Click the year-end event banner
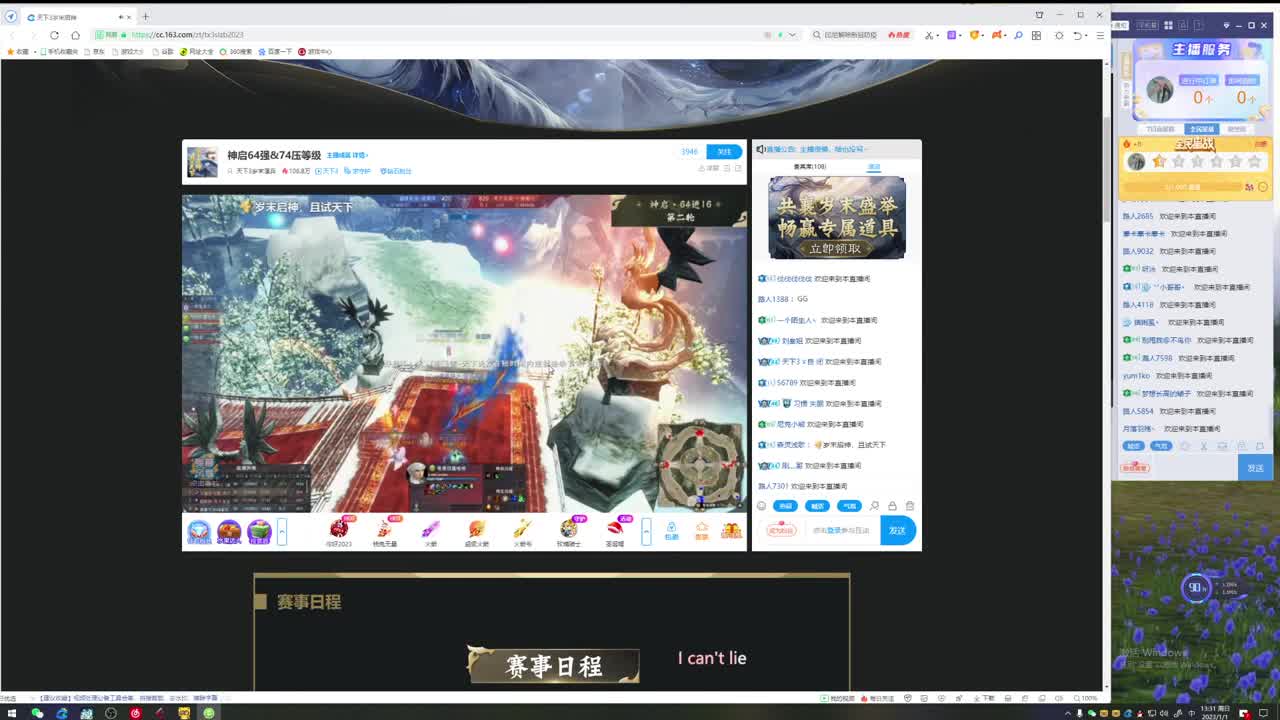The height and width of the screenshot is (720, 1280). (837, 217)
